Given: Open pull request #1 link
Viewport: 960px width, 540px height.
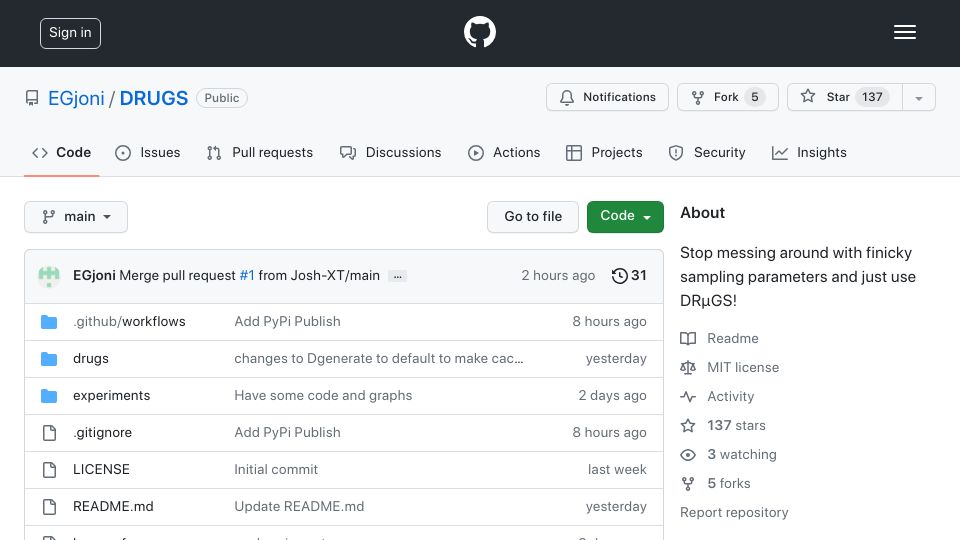Looking at the screenshot, I should (x=247, y=276).
